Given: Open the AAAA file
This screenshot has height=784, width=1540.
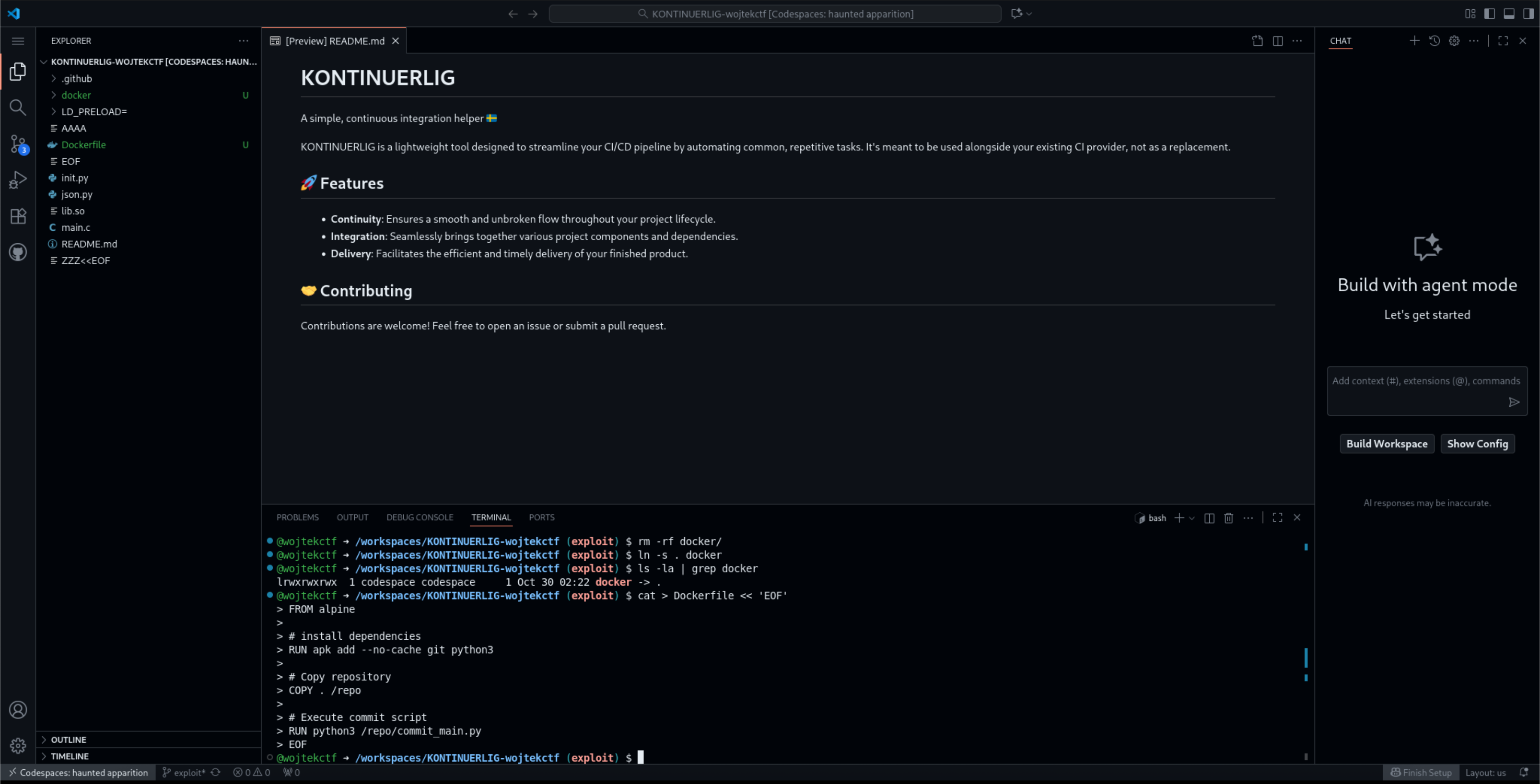Looking at the screenshot, I should (148, 128).
